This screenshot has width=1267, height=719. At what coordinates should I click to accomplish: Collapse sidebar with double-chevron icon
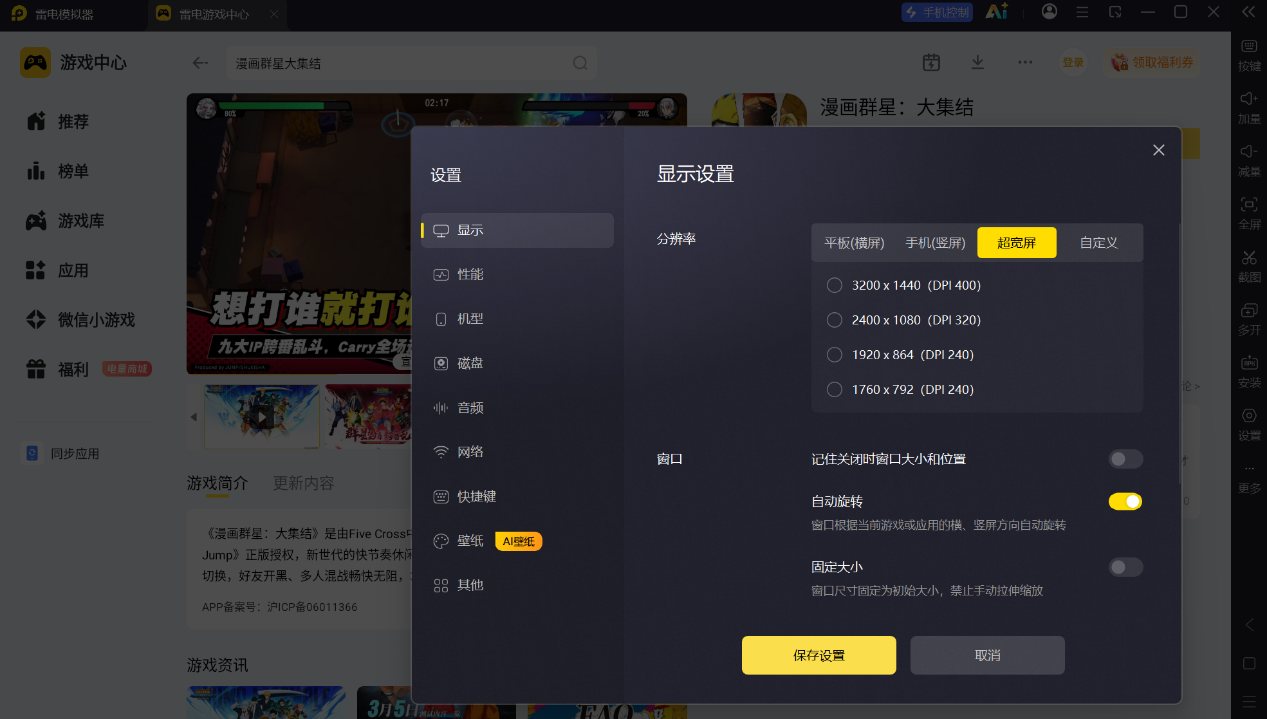point(1248,12)
